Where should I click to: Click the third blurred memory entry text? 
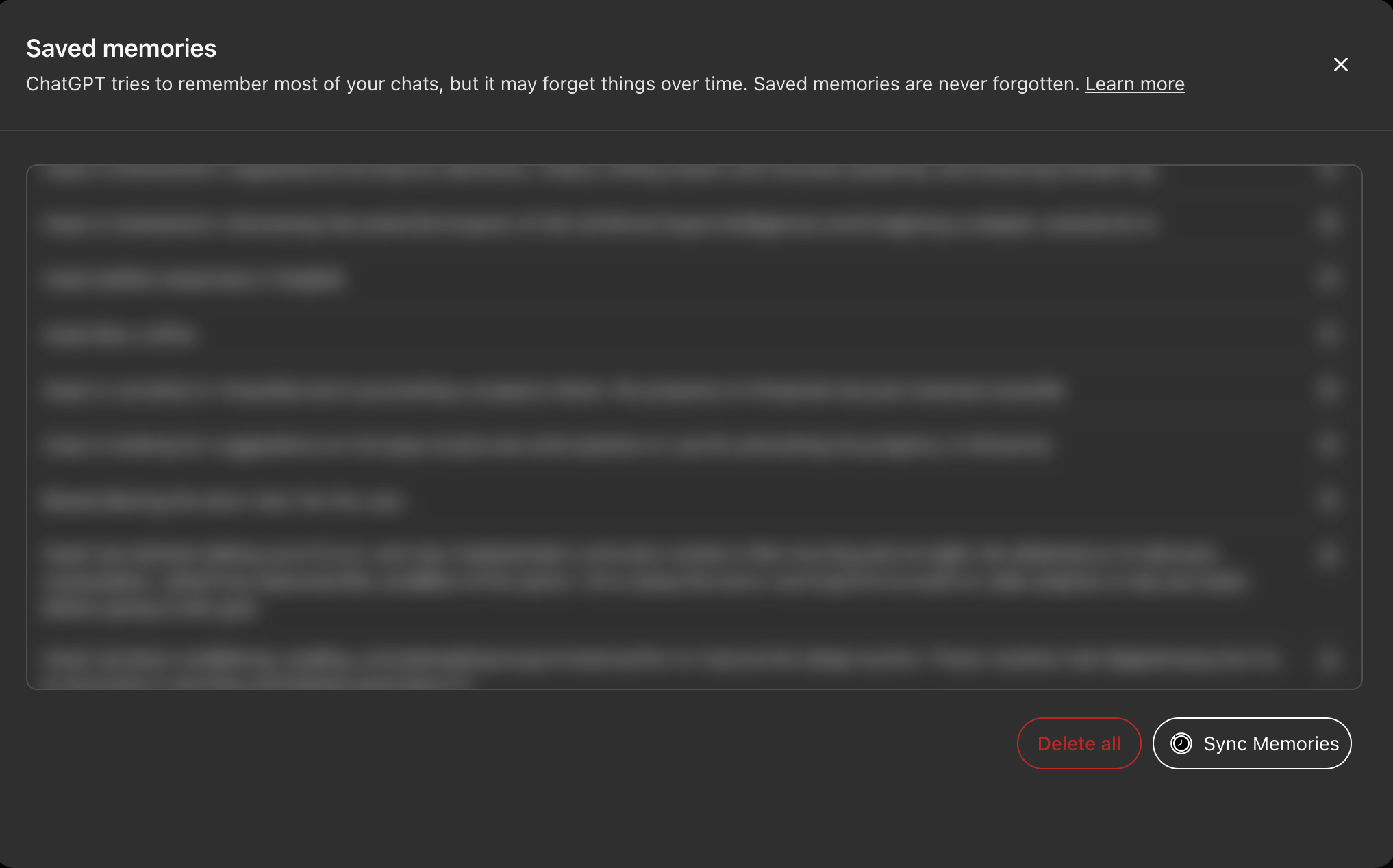click(x=194, y=279)
